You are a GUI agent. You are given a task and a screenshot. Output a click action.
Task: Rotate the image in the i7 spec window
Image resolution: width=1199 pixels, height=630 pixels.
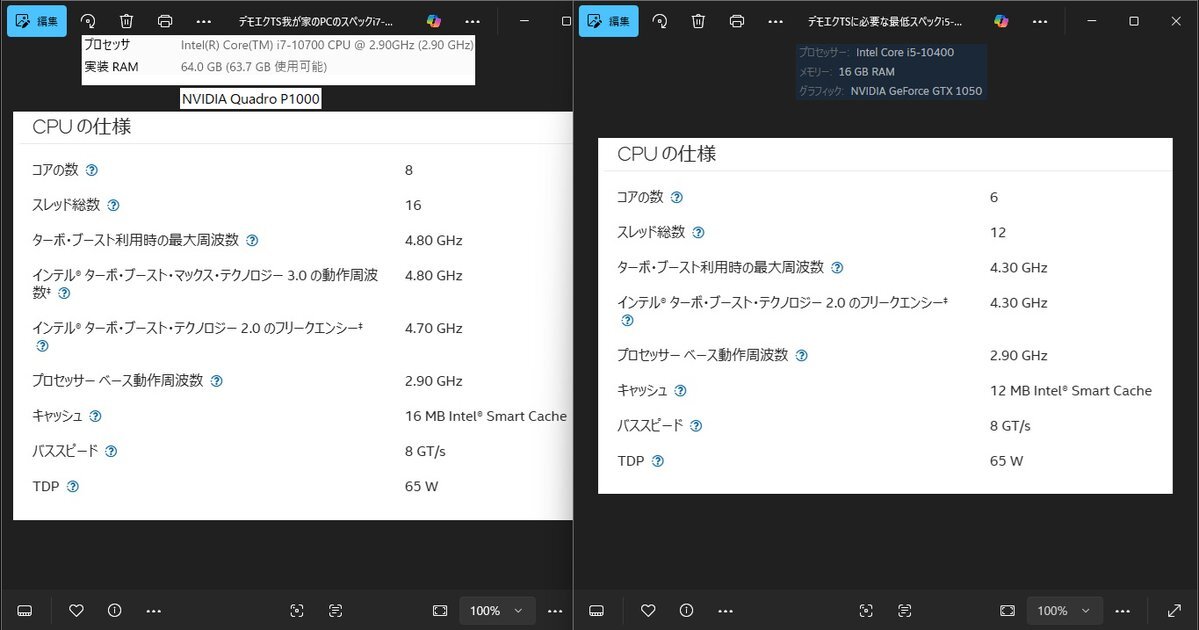tap(88, 21)
